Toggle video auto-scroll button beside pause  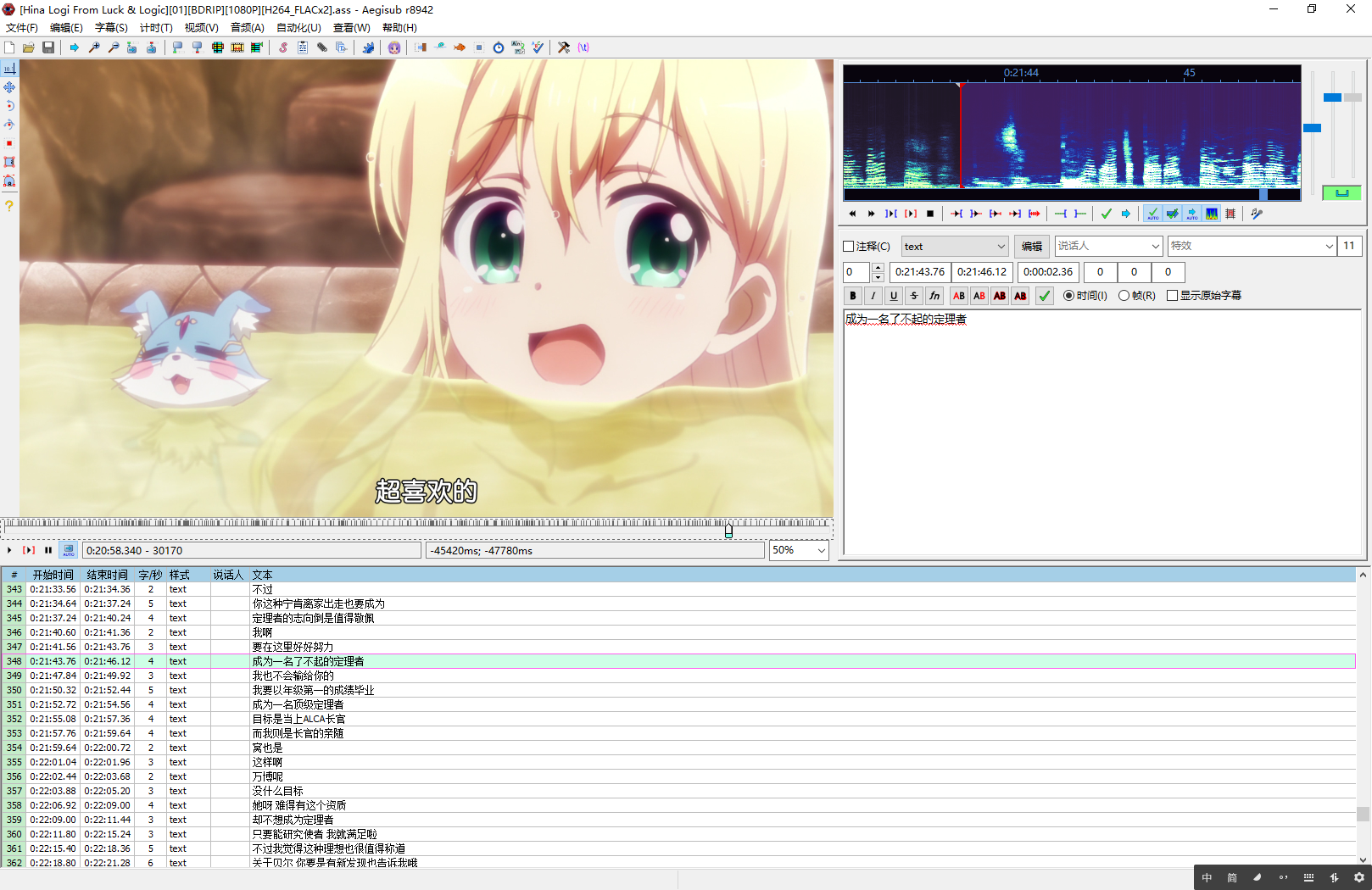click(x=68, y=550)
